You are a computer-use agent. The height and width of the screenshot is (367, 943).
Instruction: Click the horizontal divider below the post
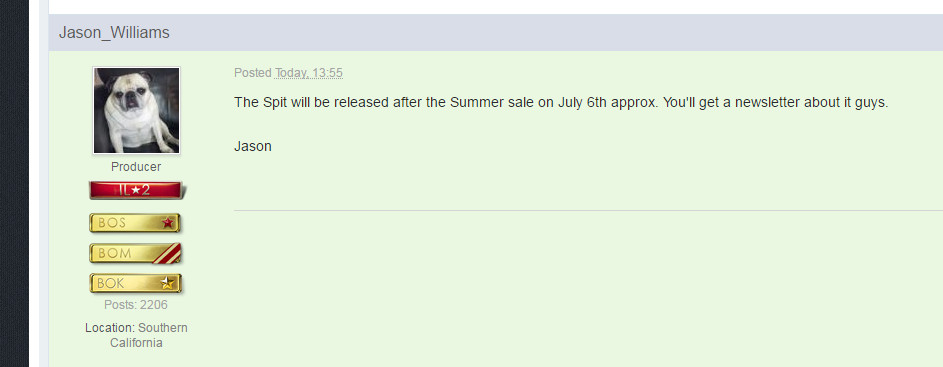[x=588, y=211]
